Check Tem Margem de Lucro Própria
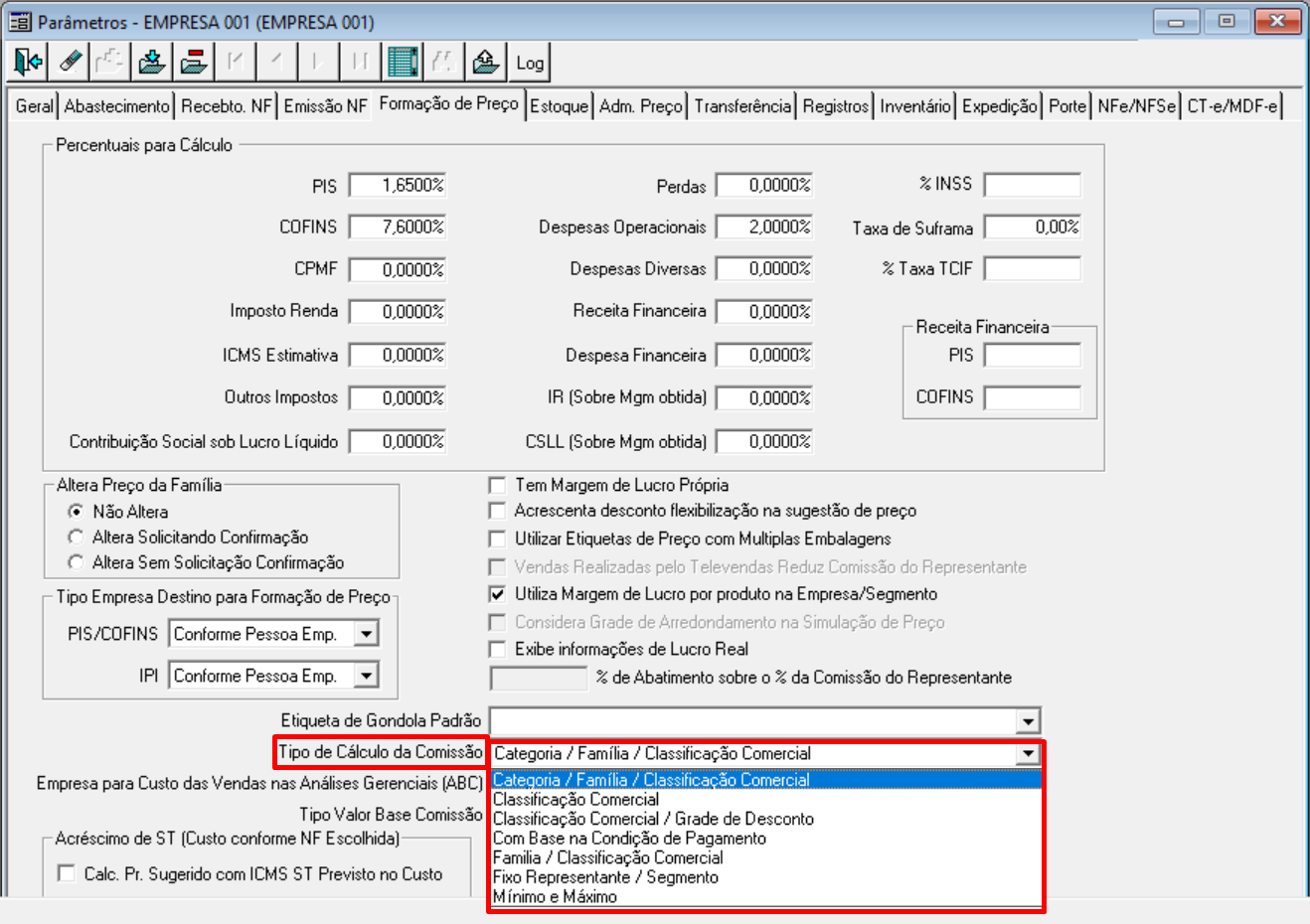The height and width of the screenshot is (924, 1310). click(x=497, y=485)
